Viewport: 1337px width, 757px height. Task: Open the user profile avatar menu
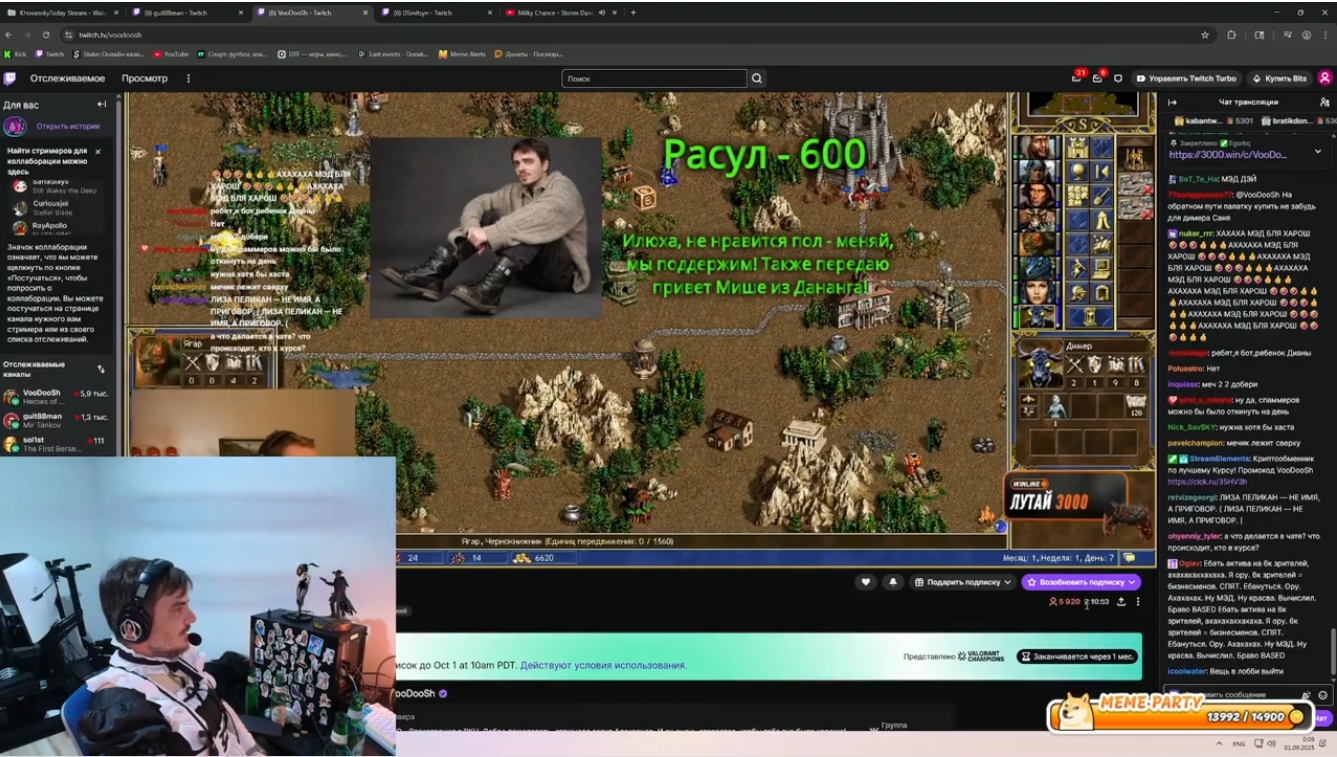[x=1324, y=78]
